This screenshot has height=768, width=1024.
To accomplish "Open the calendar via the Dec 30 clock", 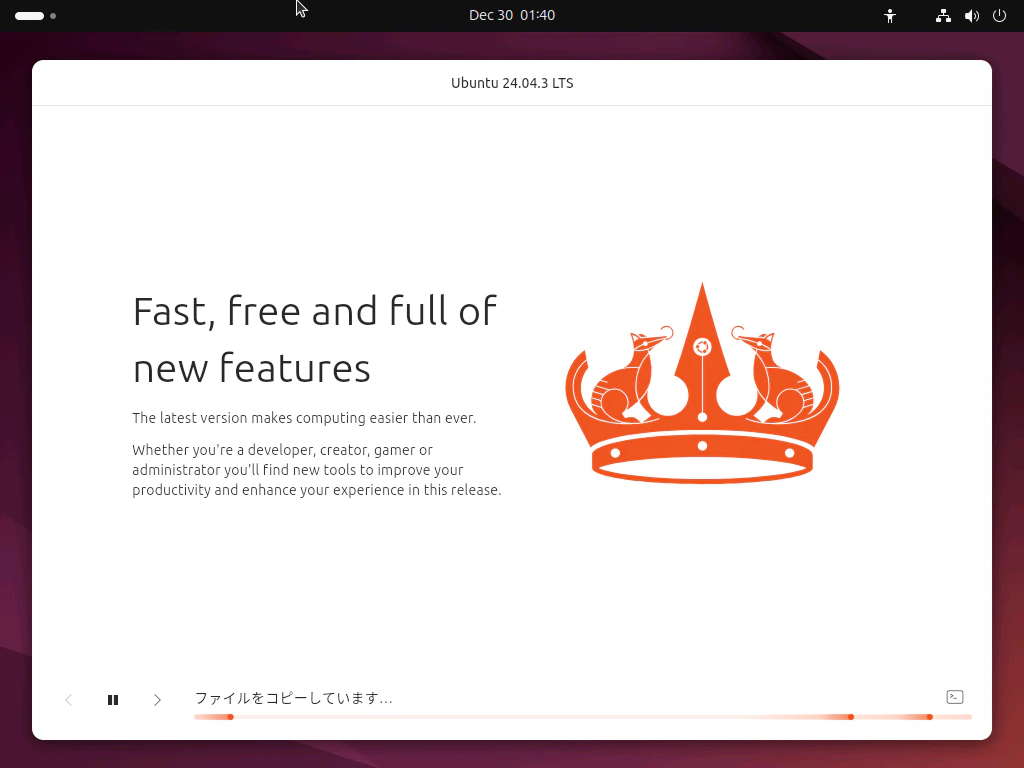I will pyautogui.click(x=512, y=15).
